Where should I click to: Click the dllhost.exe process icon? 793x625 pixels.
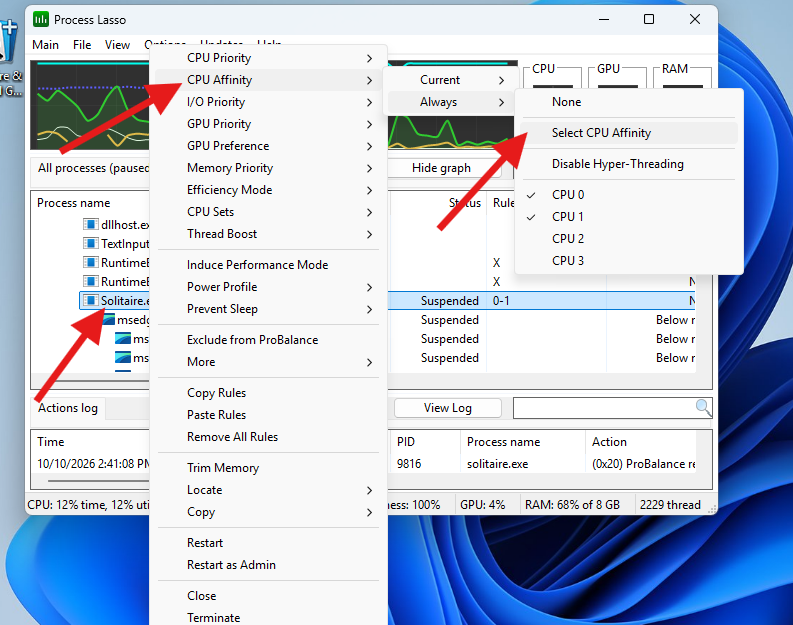coord(91,224)
